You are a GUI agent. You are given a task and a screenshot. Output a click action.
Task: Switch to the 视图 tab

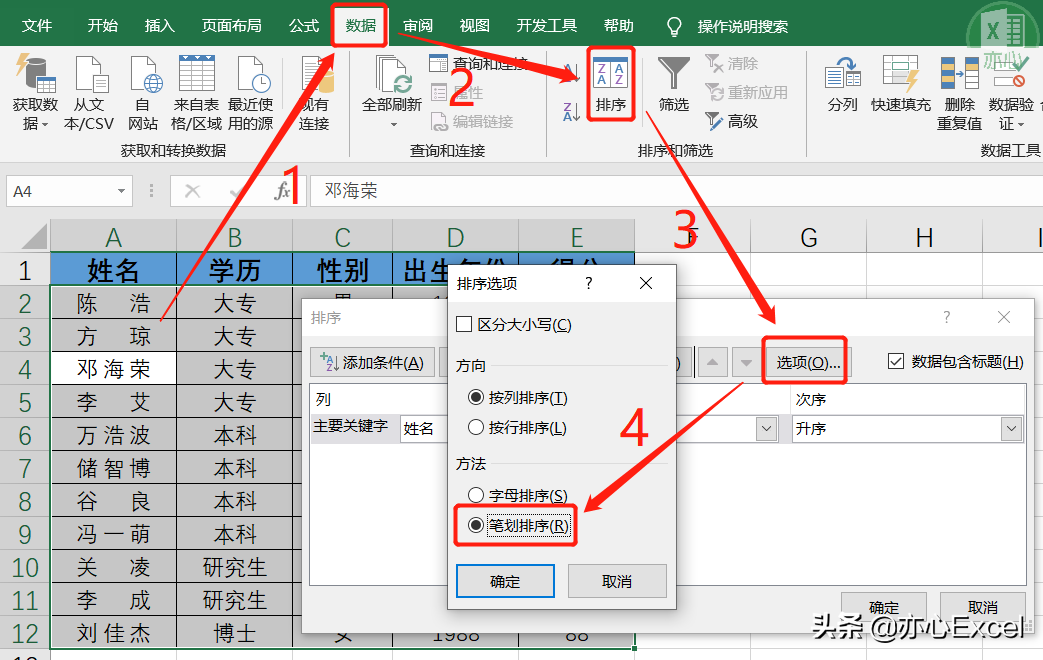(474, 26)
